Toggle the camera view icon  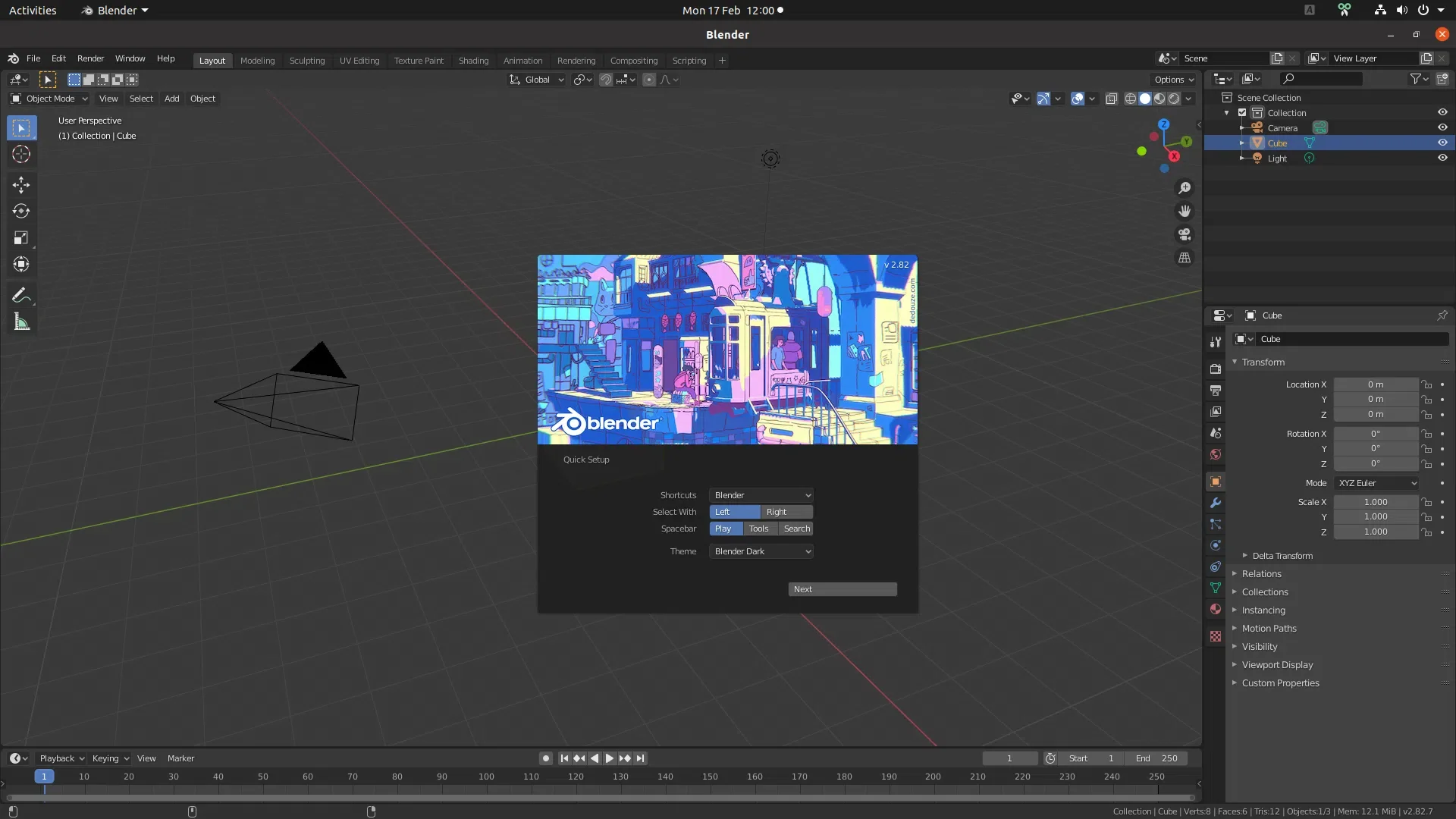pyautogui.click(x=1185, y=235)
